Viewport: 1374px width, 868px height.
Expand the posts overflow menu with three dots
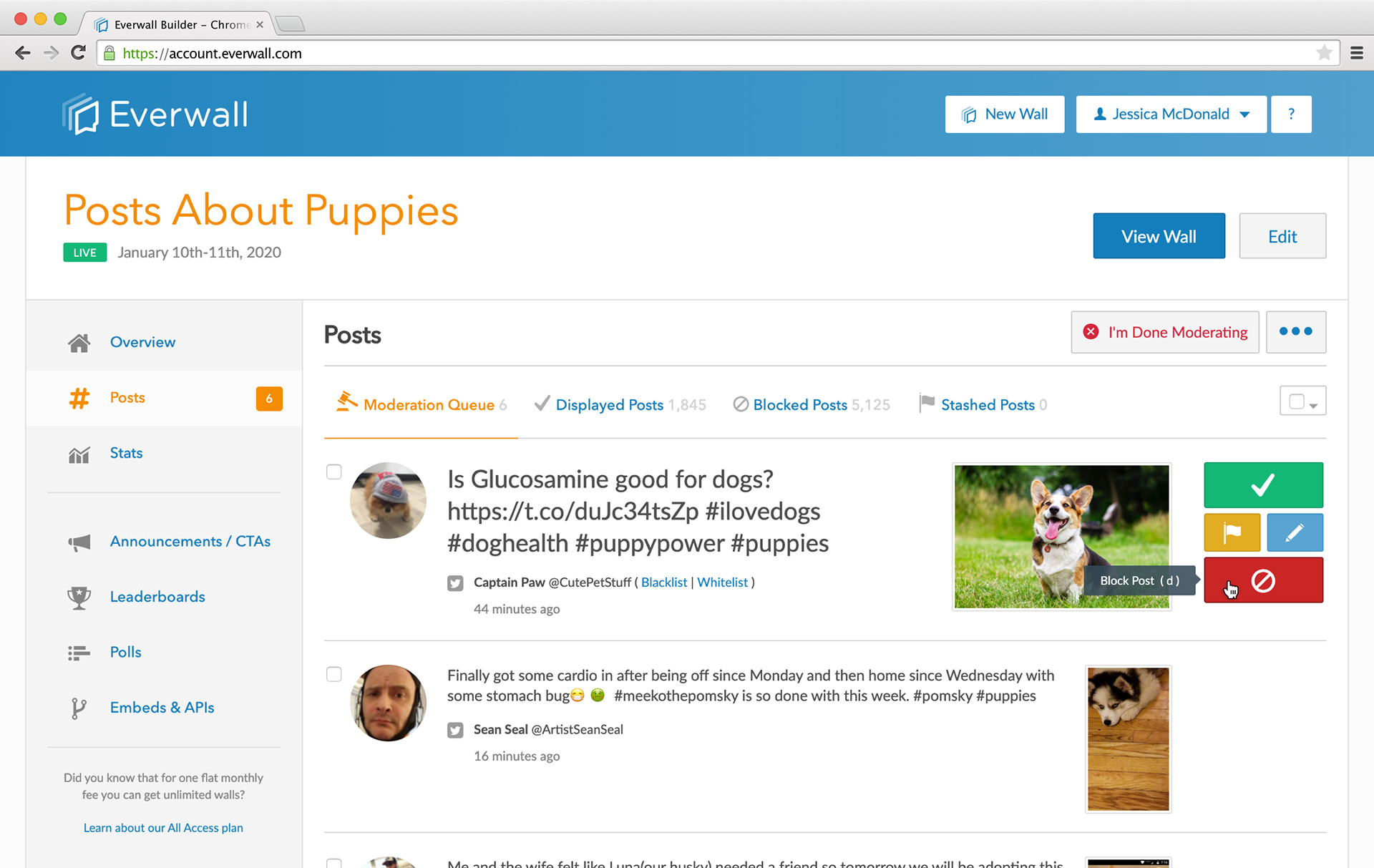point(1296,332)
